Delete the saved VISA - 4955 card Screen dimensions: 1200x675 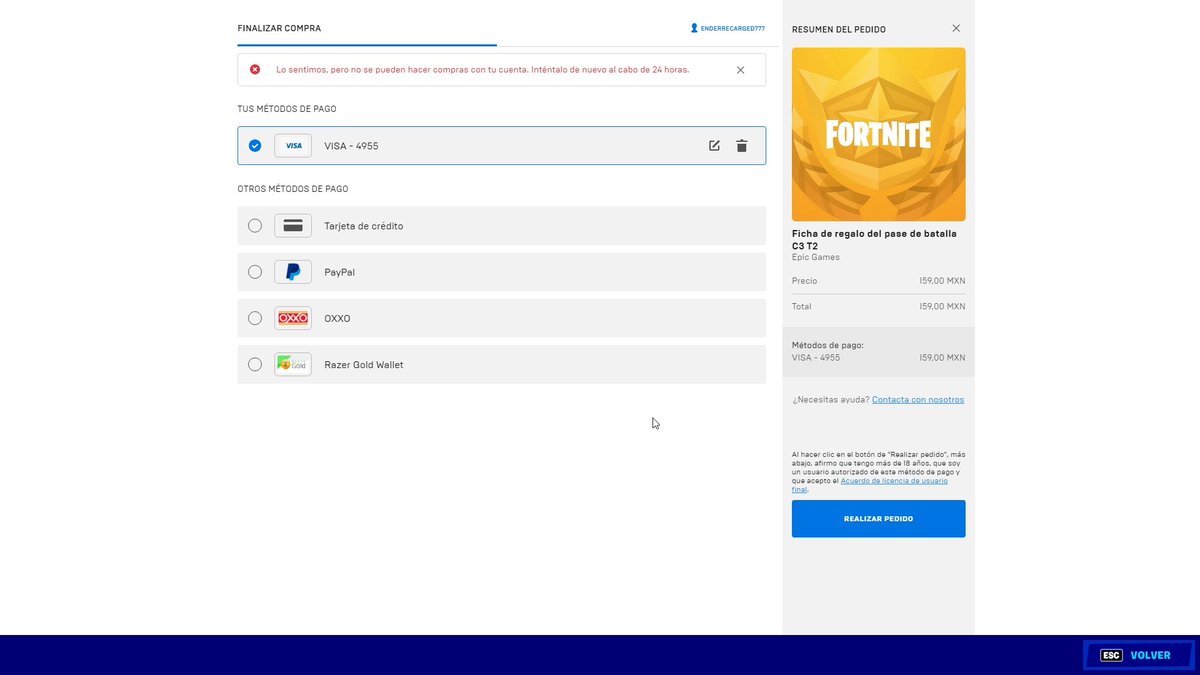pyautogui.click(x=741, y=146)
